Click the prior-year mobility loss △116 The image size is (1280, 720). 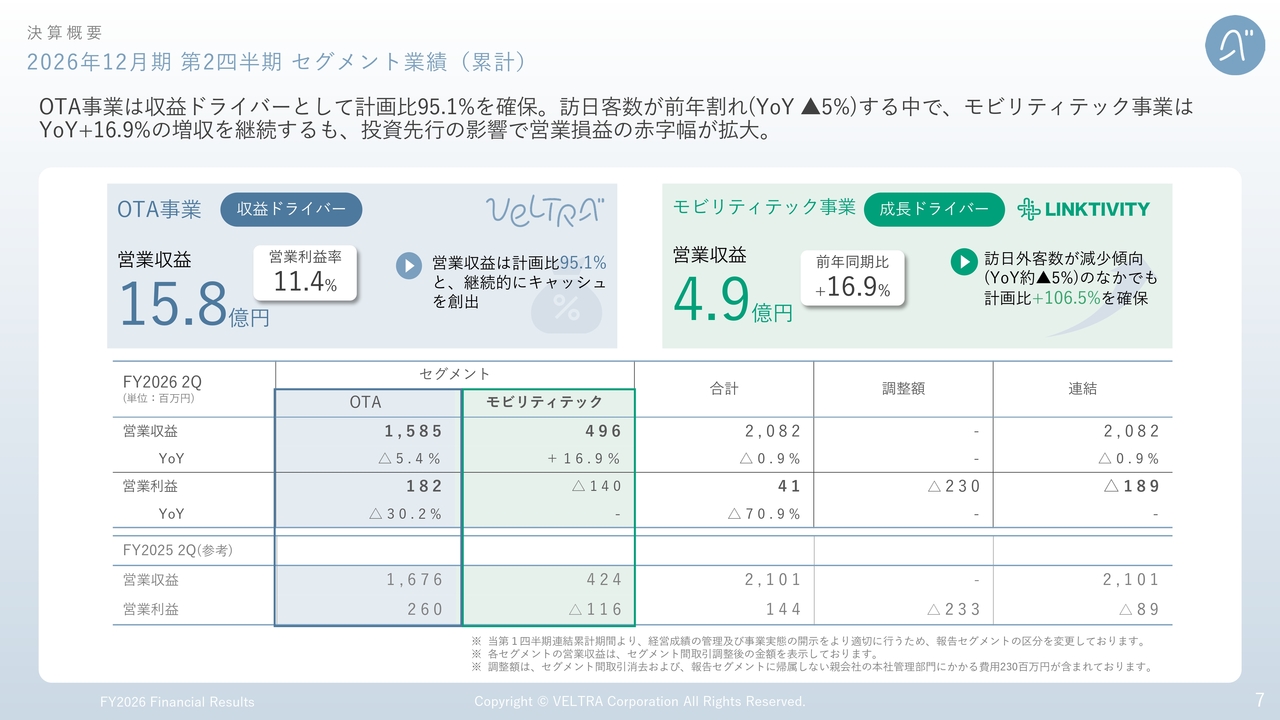tap(595, 609)
